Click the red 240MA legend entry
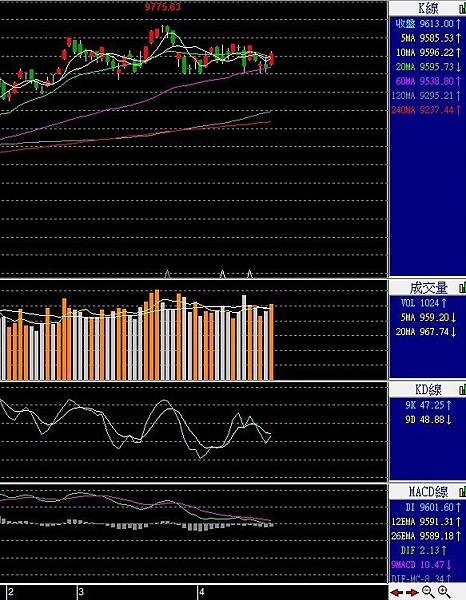 tap(427, 110)
